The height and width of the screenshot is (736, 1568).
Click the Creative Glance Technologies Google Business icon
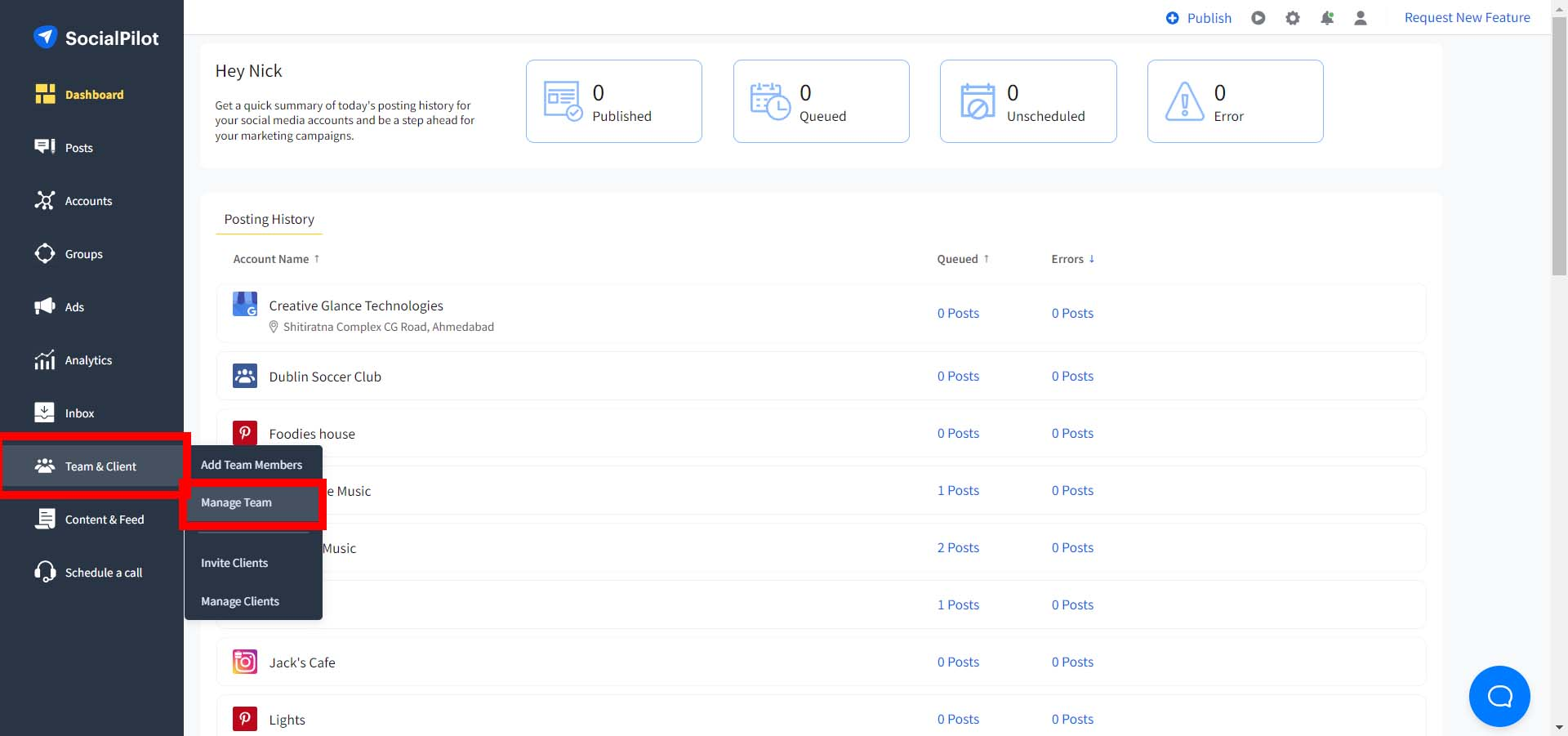click(x=245, y=304)
